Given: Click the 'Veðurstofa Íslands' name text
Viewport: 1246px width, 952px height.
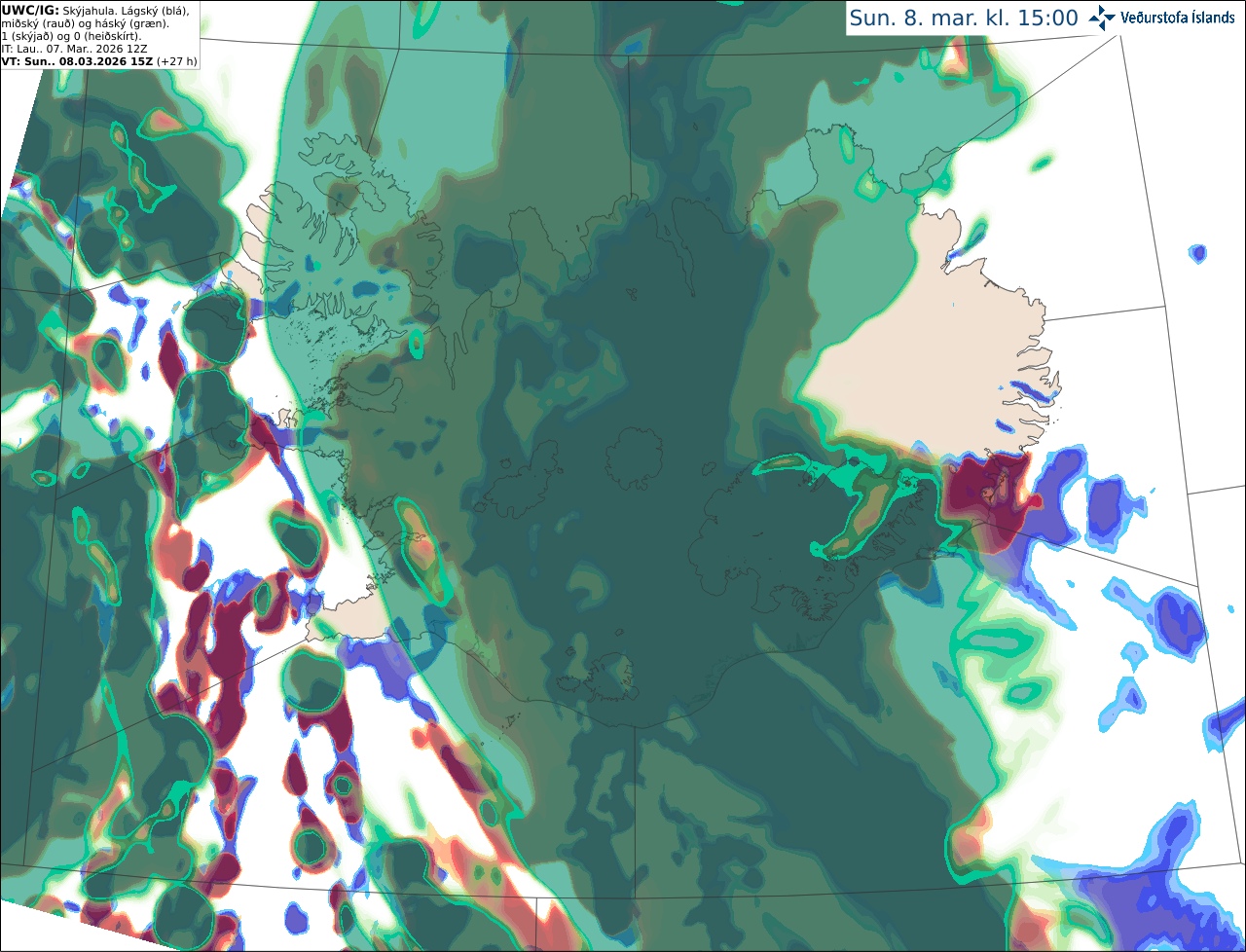Looking at the screenshot, I should tap(1178, 18).
